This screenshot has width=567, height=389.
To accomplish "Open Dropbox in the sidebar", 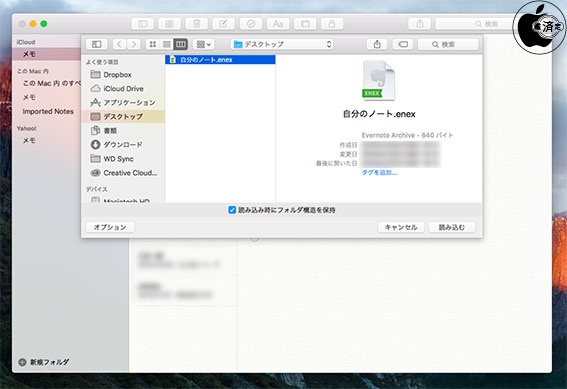I will tap(123, 74).
